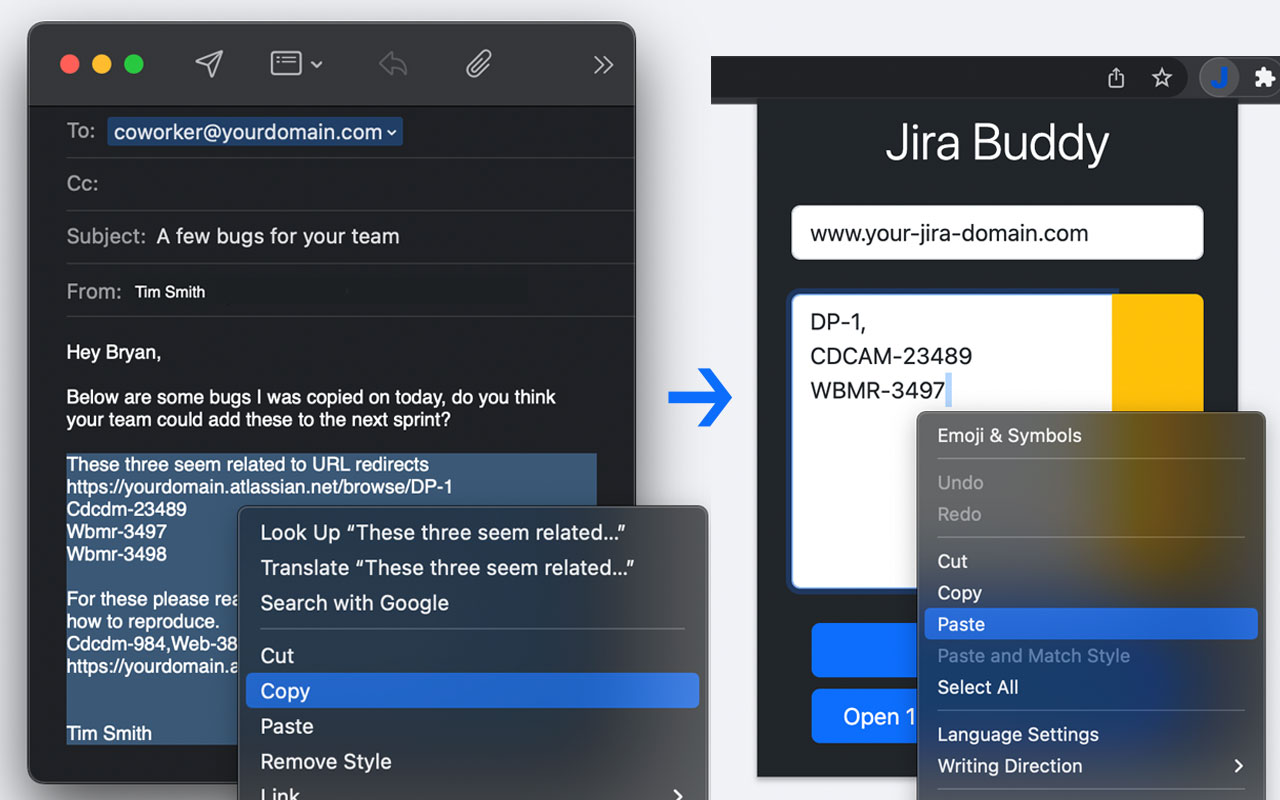Expand the coworker@yourdomain.com recipient dropdown
The image size is (1280, 800).
tap(392, 132)
